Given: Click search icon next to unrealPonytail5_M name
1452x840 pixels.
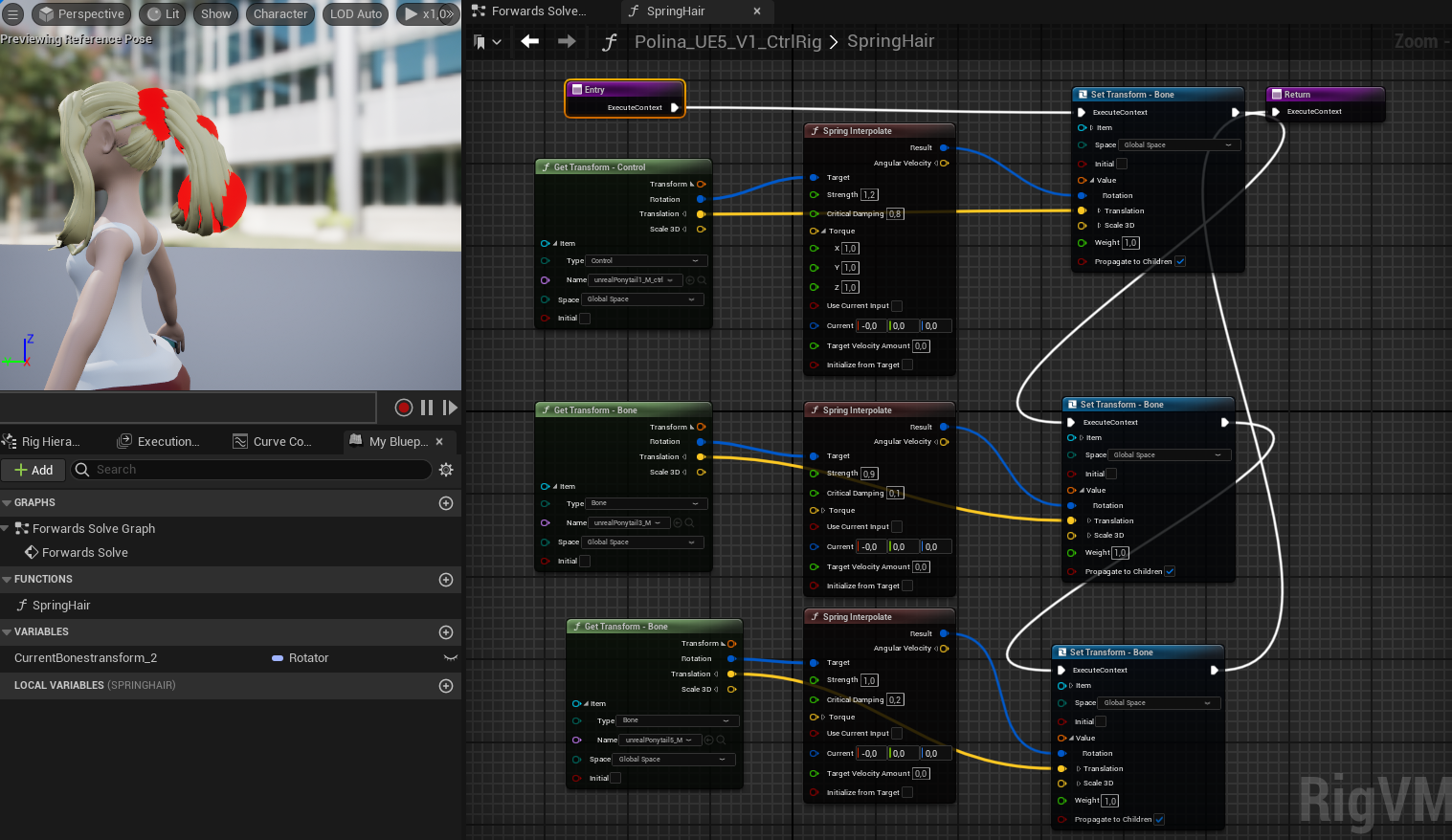Looking at the screenshot, I should point(720,741).
